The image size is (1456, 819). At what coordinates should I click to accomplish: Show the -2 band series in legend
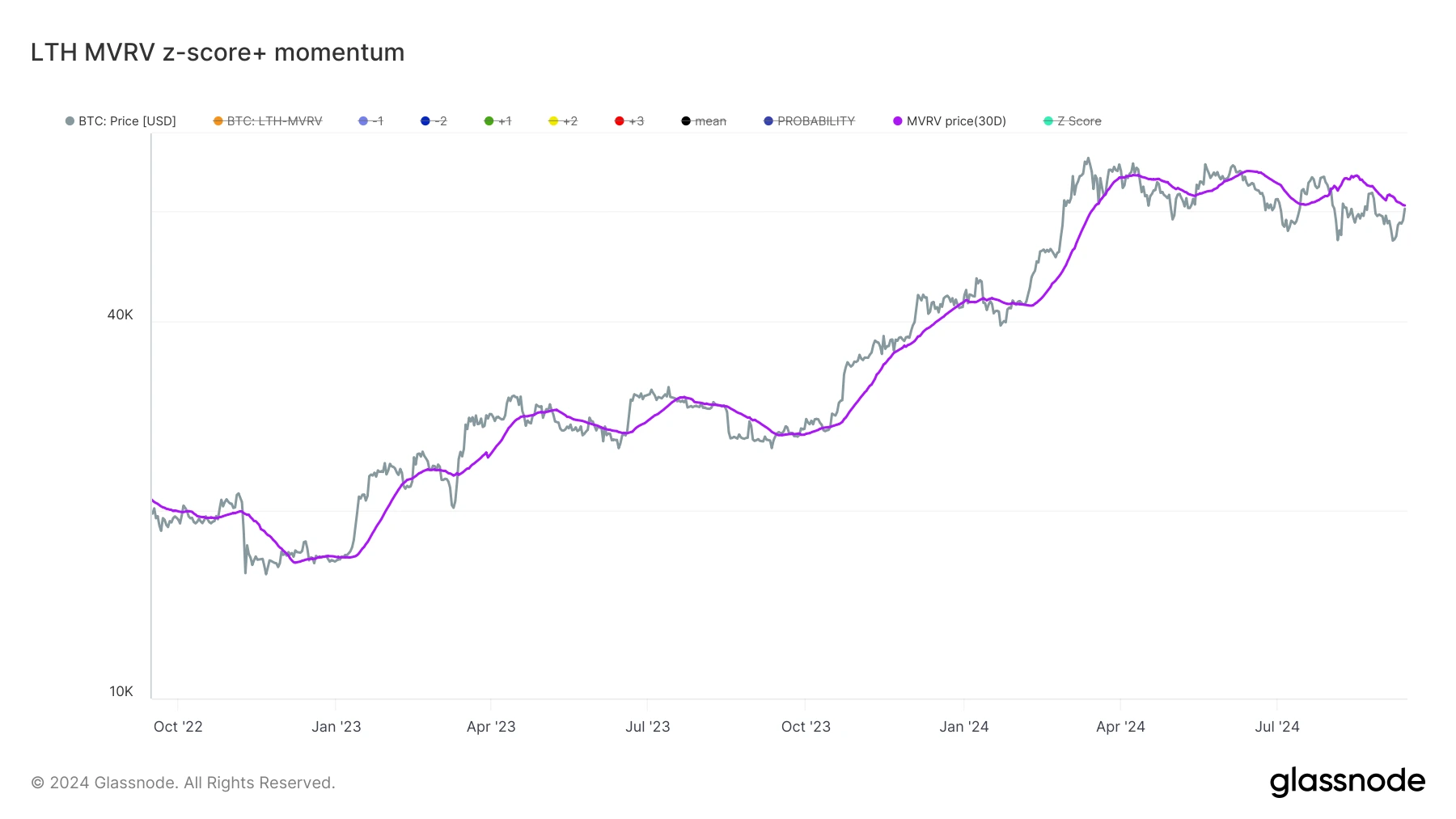pyautogui.click(x=434, y=121)
